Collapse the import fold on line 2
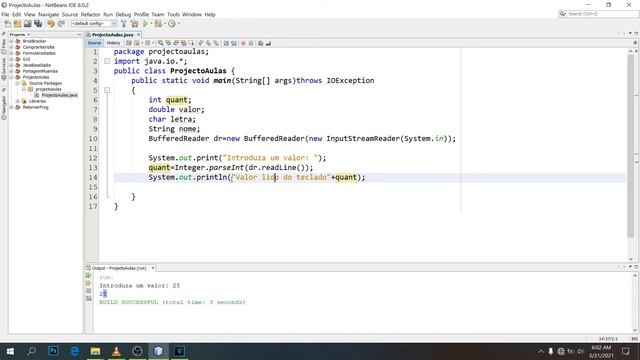 pos(107,61)
